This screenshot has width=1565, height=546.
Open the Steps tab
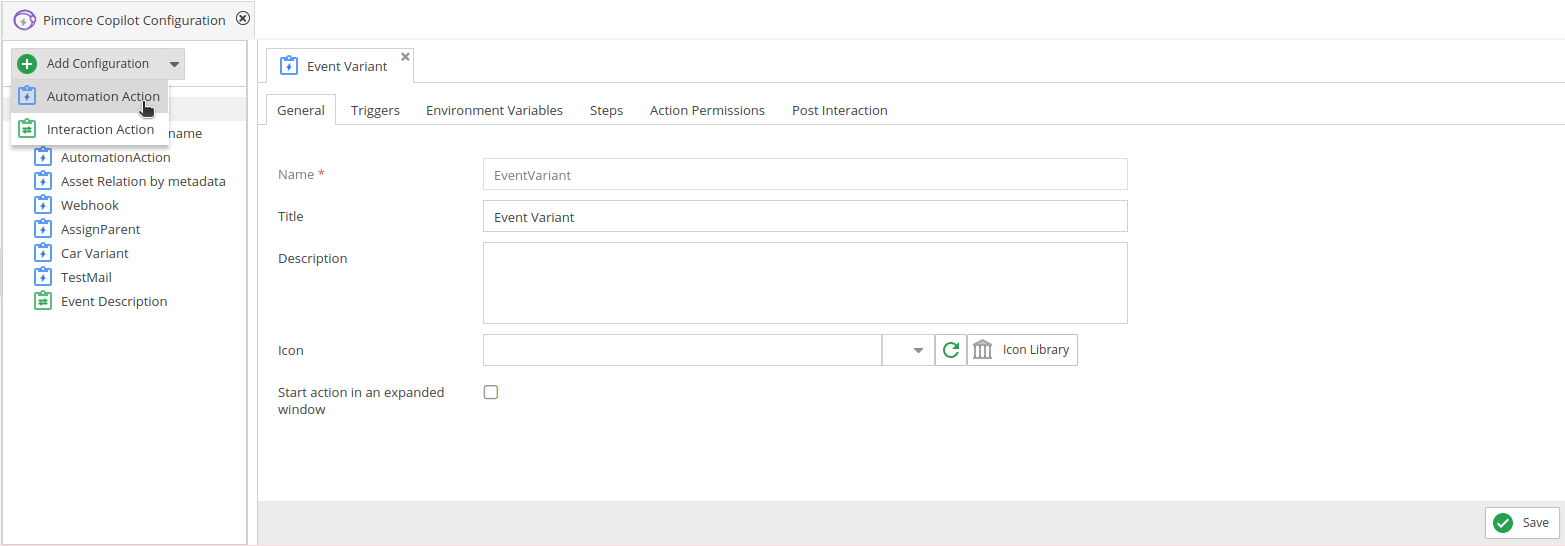click(606, 110)
